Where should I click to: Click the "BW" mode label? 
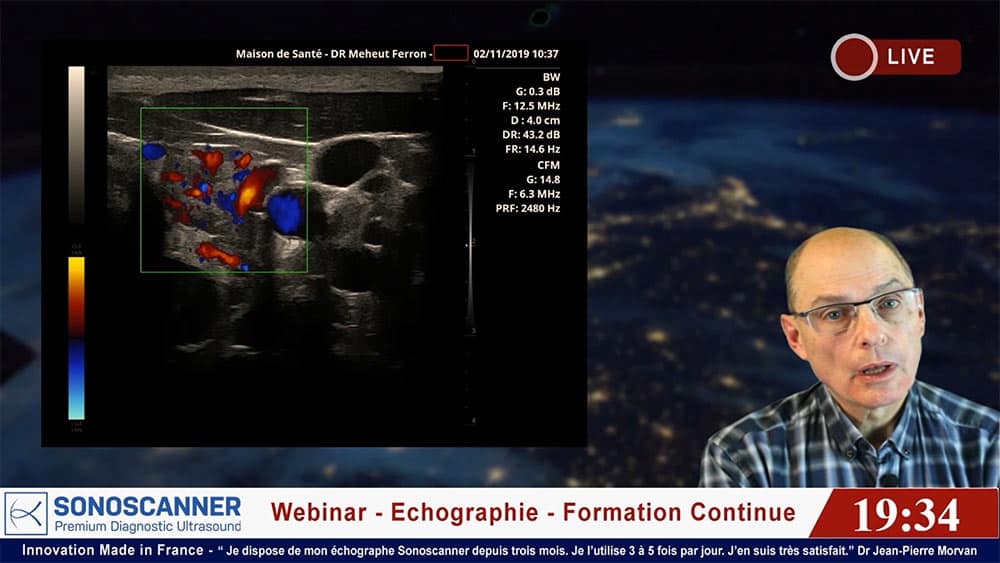[551, 77]
